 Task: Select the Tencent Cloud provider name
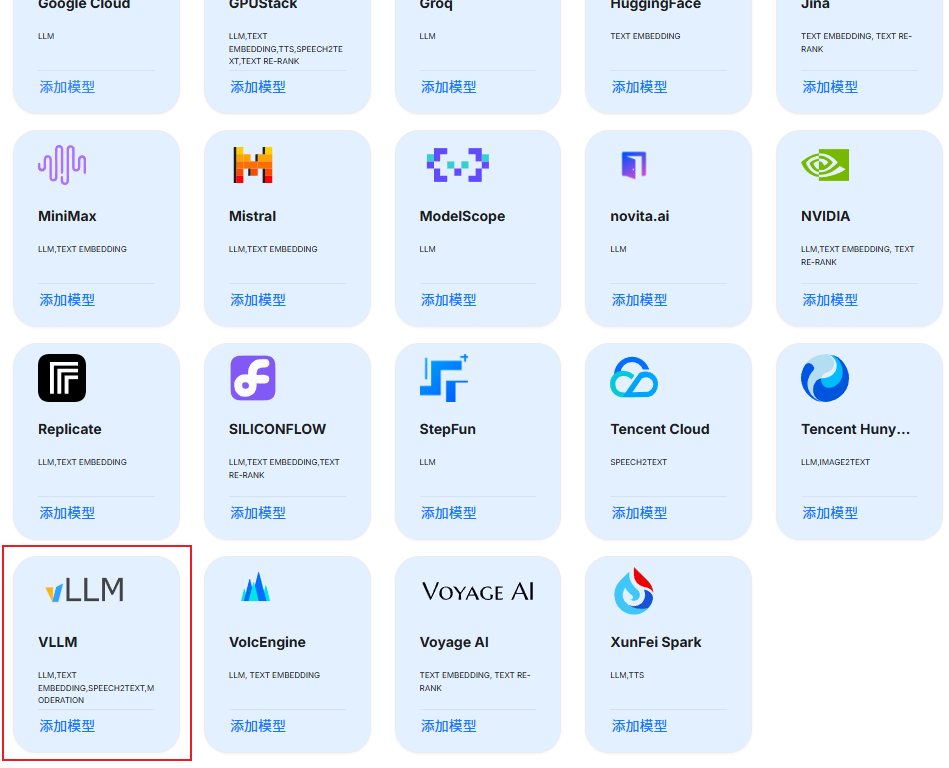(660, 429)
